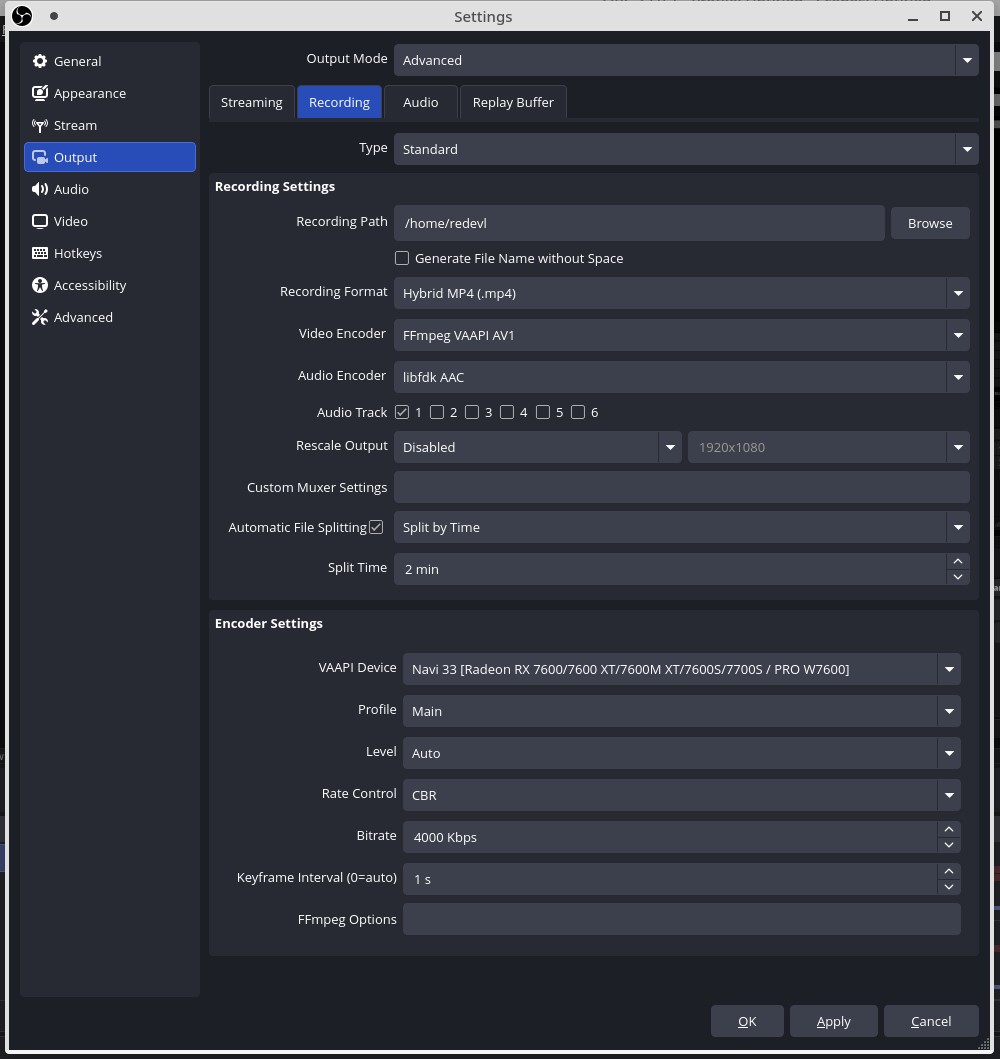Open the Stream settings category
Viewport: 1000px width, 1059px height.
[x=110, y=126]
